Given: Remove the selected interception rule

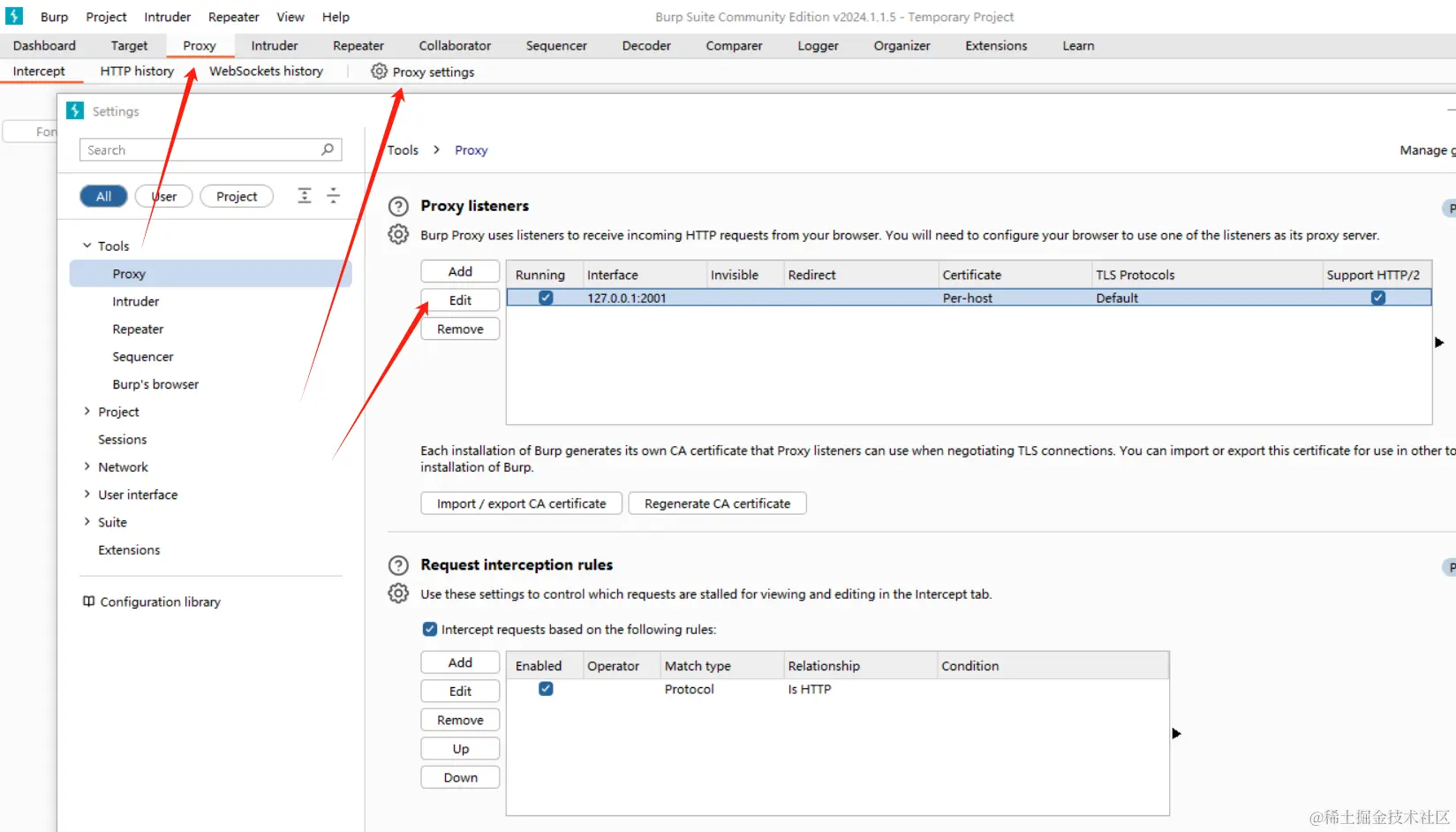Looking at the screenshot, I should (460, 720).
